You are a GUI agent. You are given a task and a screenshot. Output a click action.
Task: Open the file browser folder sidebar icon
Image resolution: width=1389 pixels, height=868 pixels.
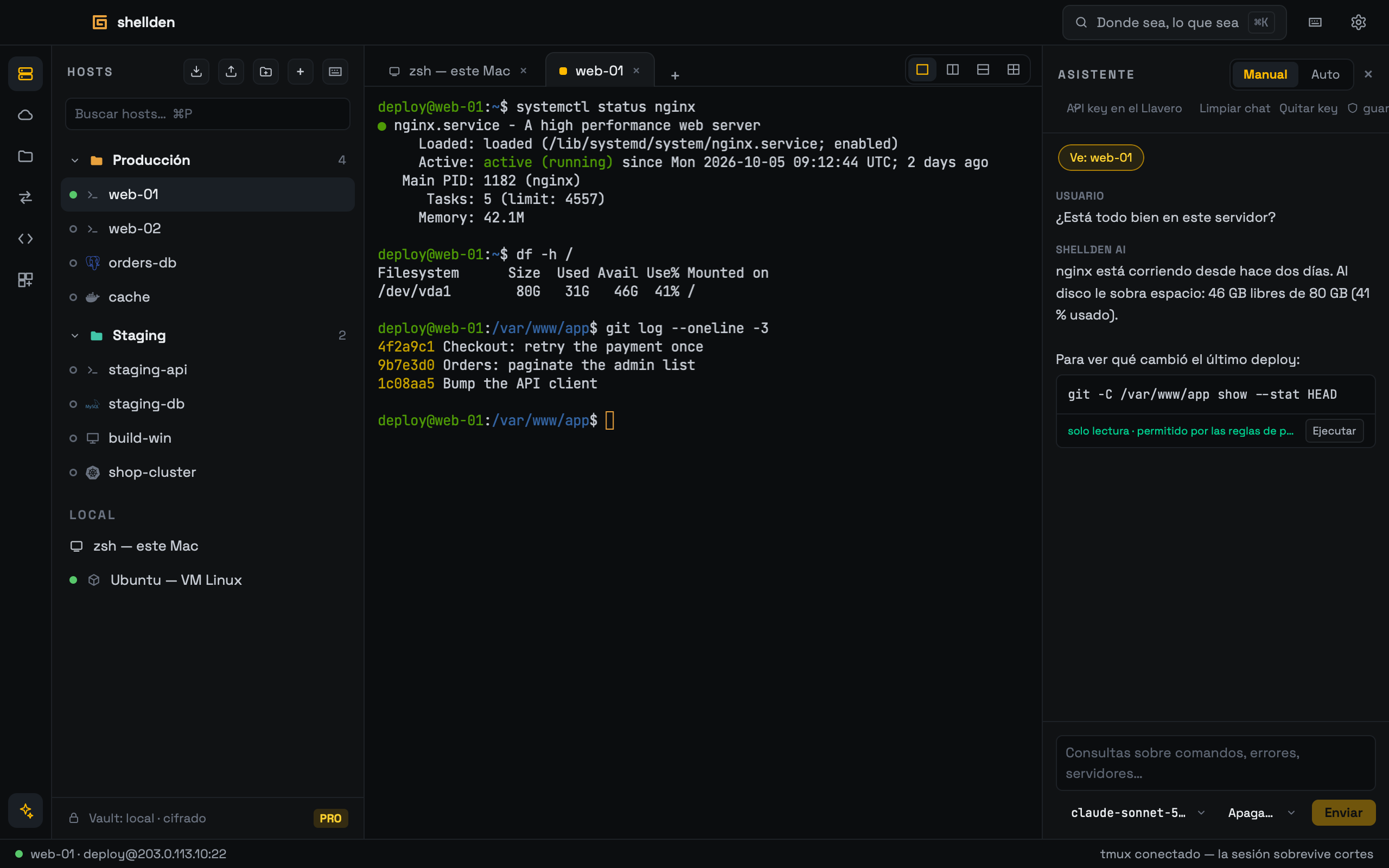point(26,156)
